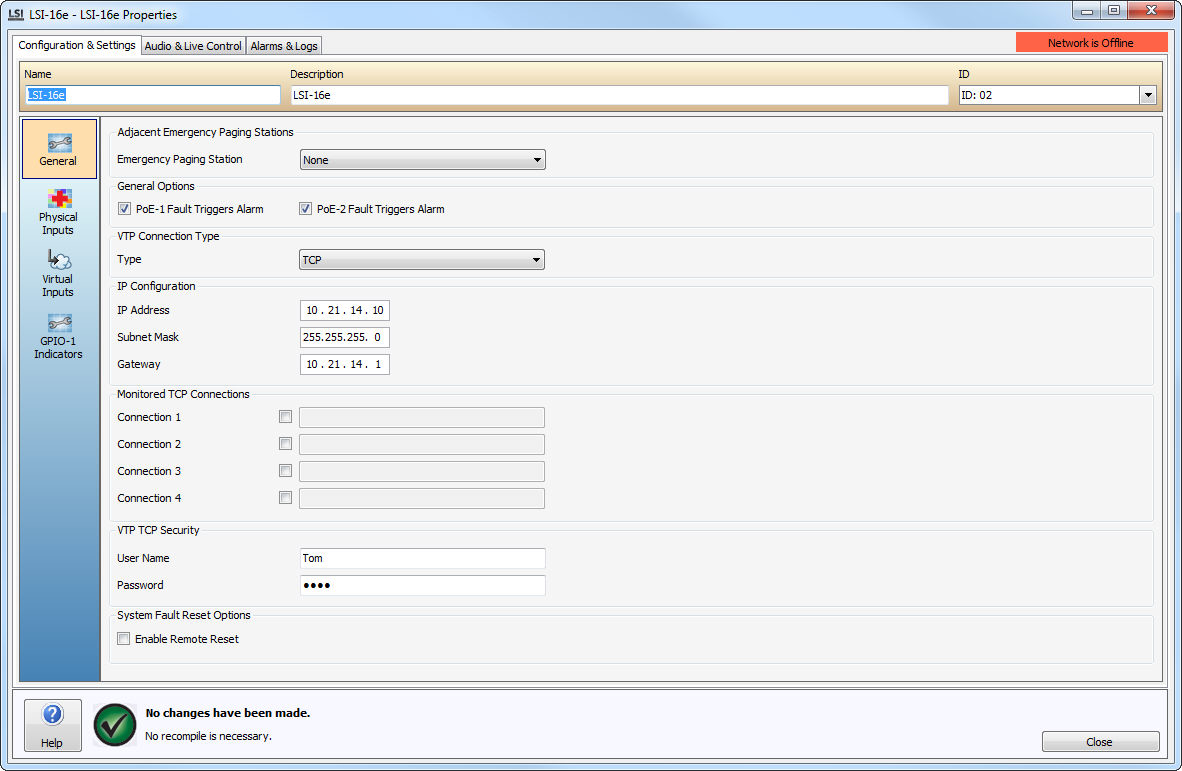Screen dimensions: 1182x771
Task: Click the Subnet Mask field
Action: tap(344, 338)
